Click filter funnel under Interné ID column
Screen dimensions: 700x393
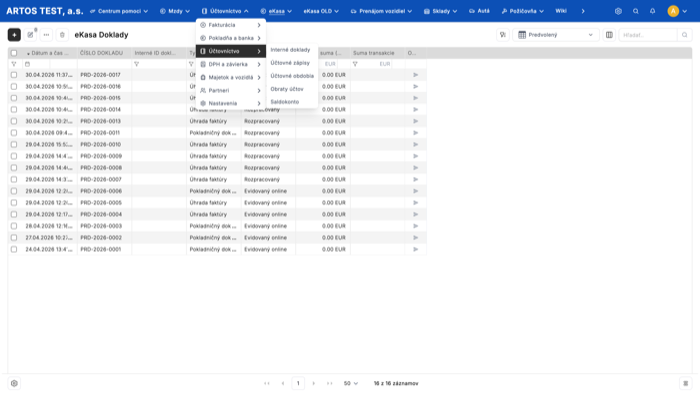point(137,64)
